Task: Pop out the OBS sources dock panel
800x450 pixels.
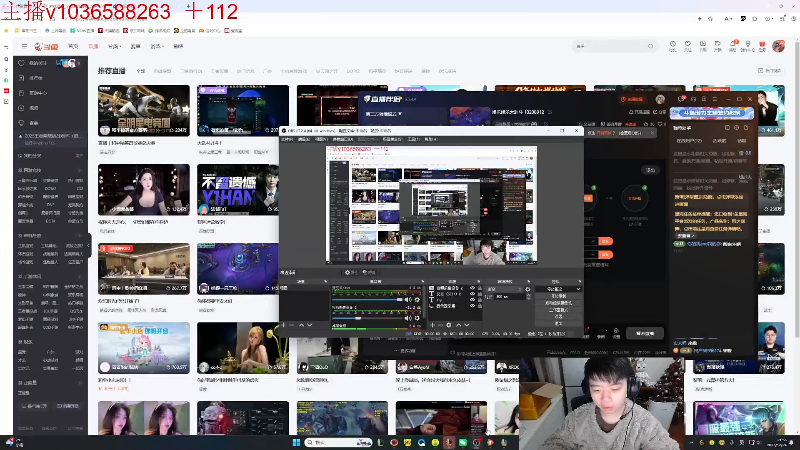Action: [479, 282]
